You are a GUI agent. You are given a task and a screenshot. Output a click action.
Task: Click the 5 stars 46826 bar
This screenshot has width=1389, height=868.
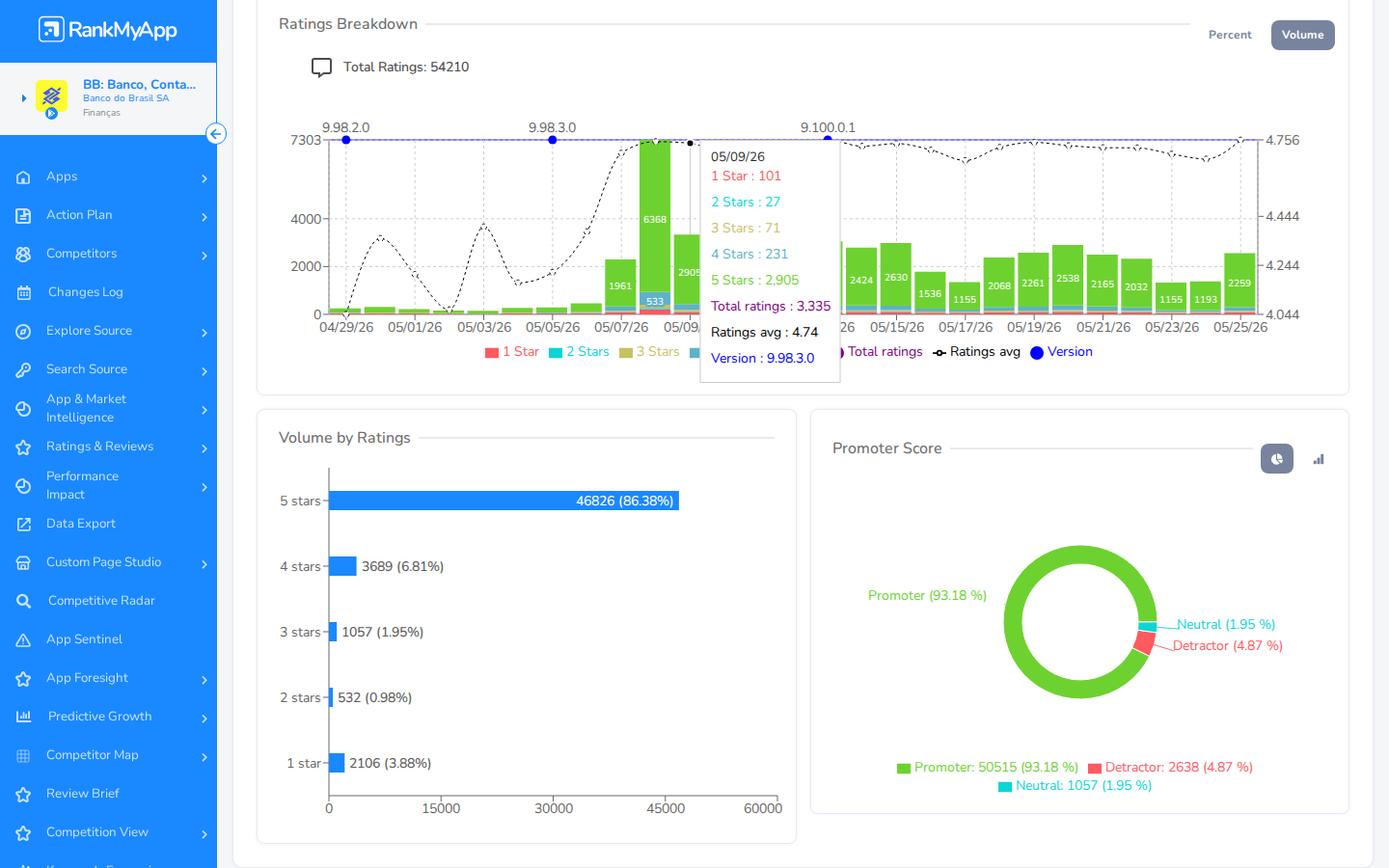tap(504, 501)
